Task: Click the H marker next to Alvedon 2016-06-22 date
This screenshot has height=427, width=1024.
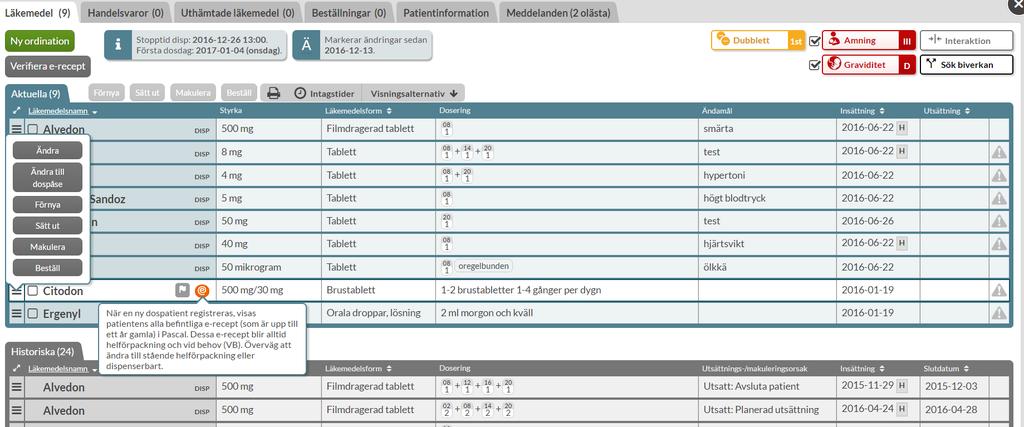Action: (901, 129)
